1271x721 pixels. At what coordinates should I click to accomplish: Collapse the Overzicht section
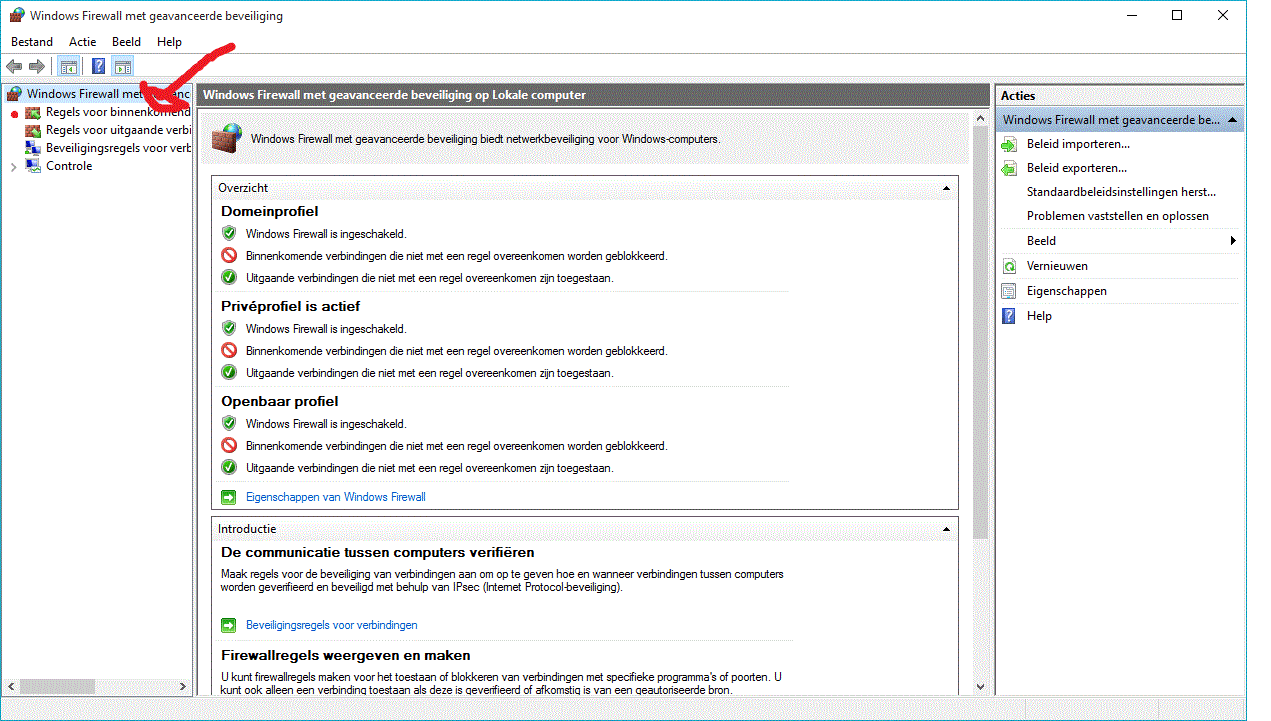point(946,188)
